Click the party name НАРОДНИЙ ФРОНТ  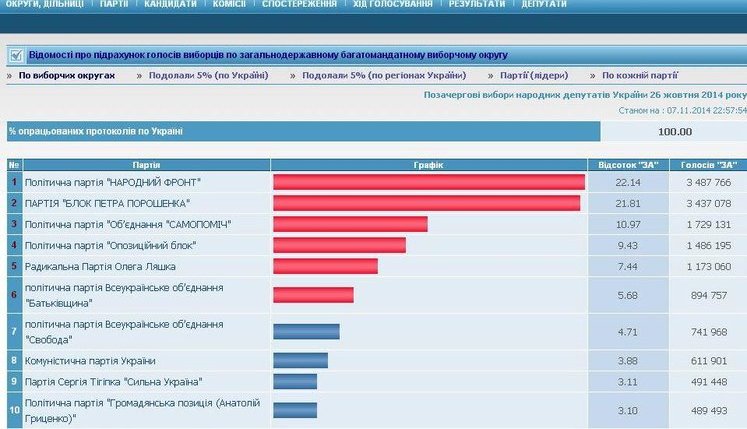[x=113, y=183]
